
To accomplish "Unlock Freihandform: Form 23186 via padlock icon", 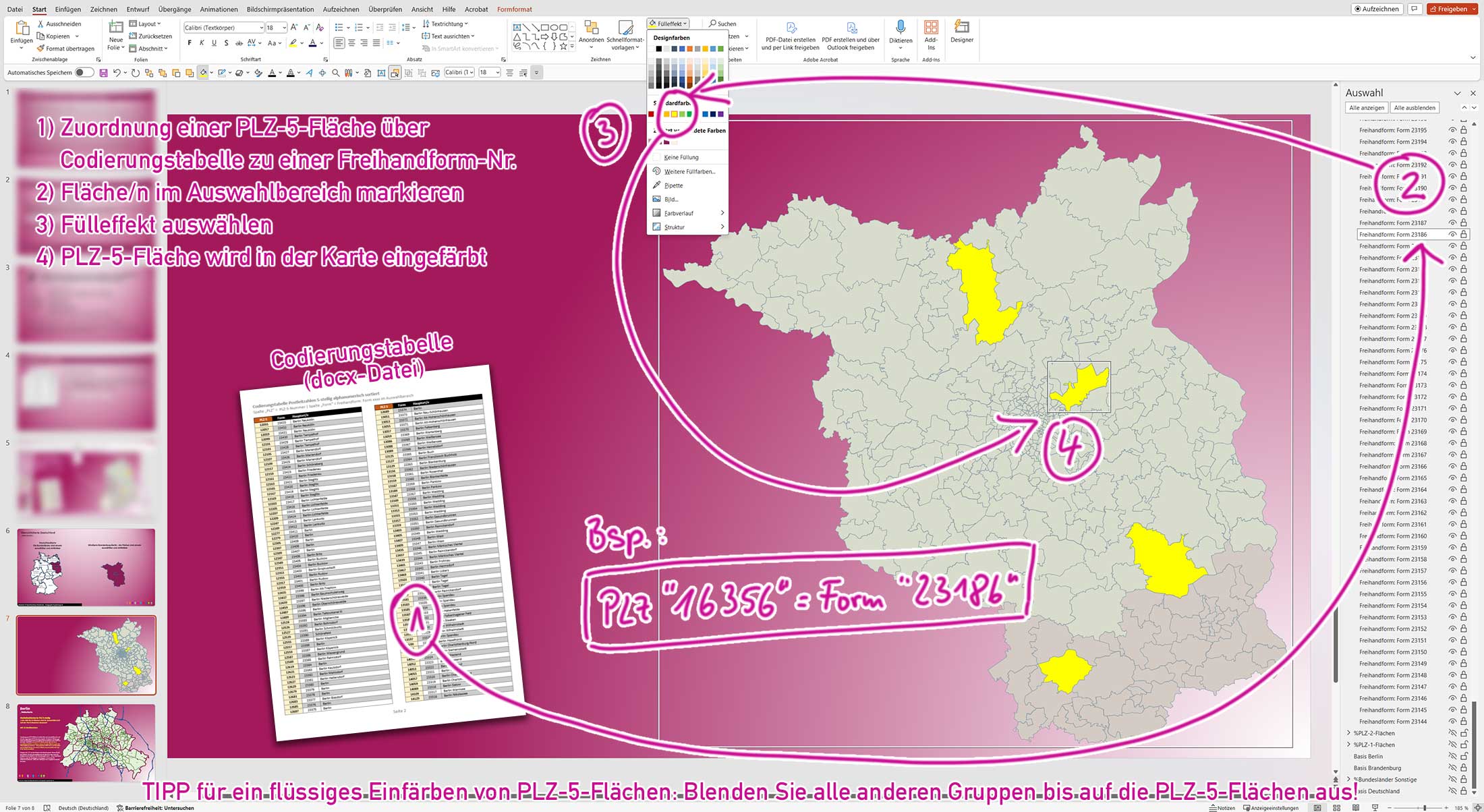I will pyautogui.click(x=1462, y=234).
